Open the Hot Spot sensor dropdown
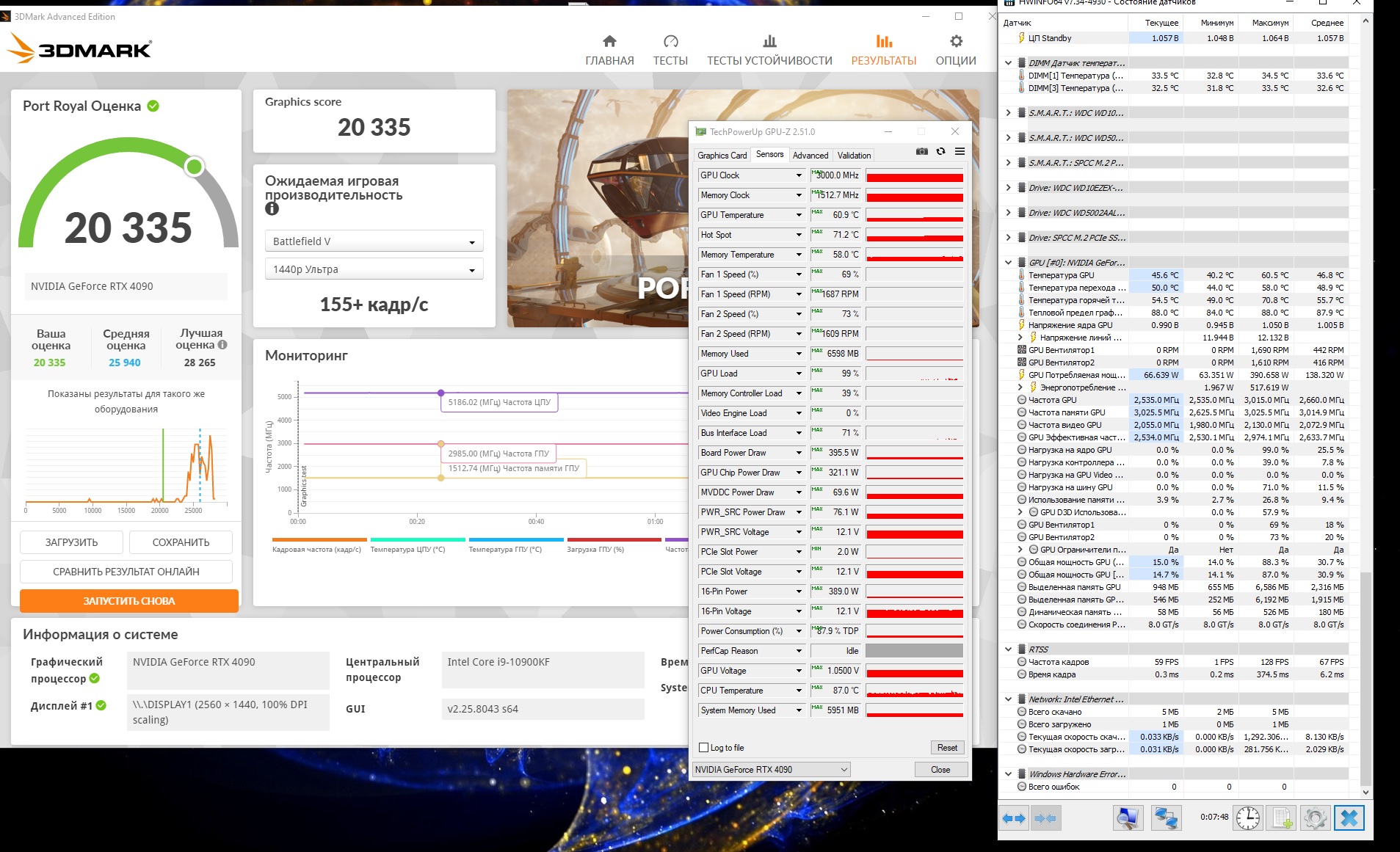The height and width of the screenshot is (852, 1400). click(799, 235)
